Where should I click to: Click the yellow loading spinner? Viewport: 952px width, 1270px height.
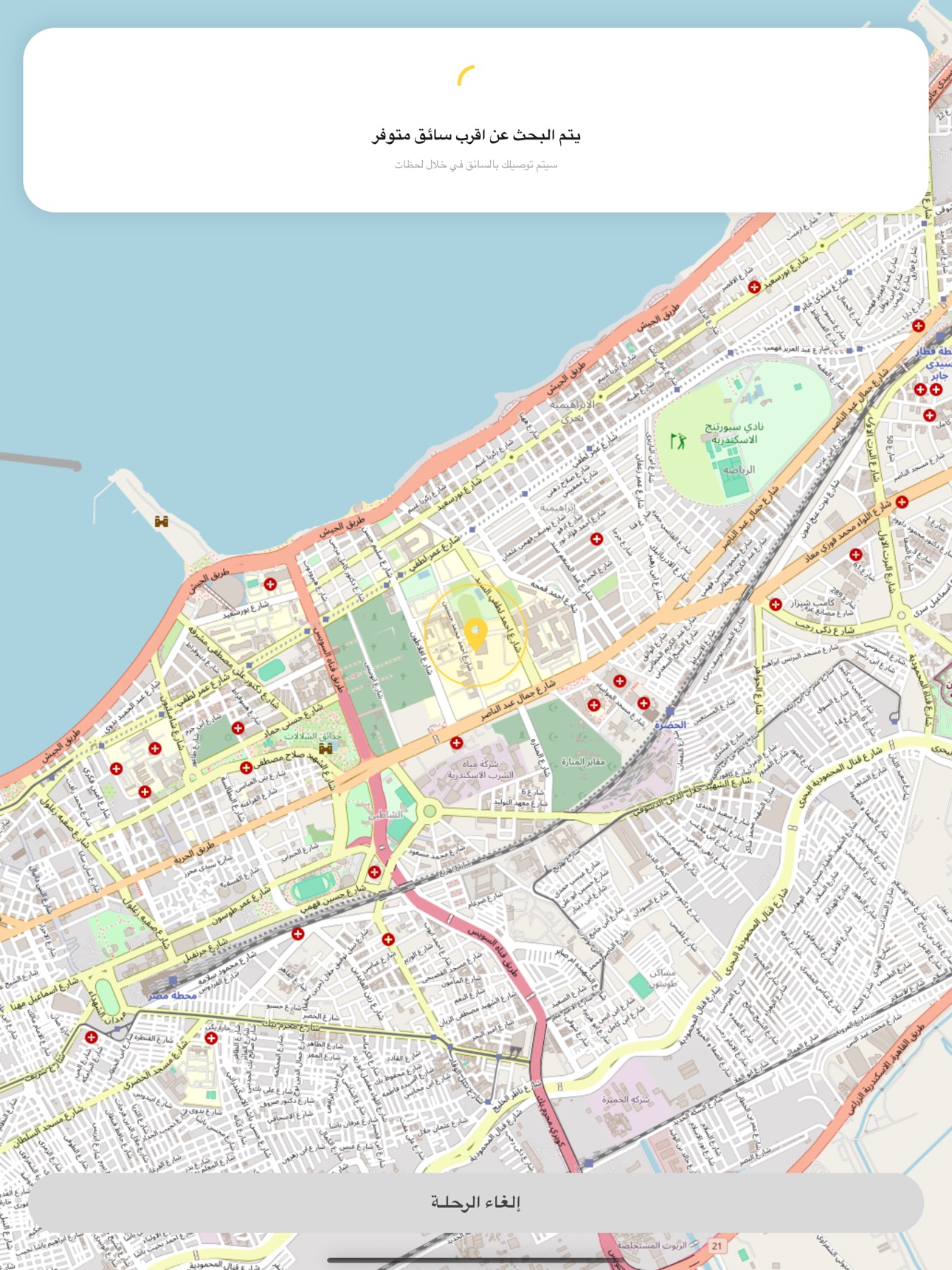[466, 75]
